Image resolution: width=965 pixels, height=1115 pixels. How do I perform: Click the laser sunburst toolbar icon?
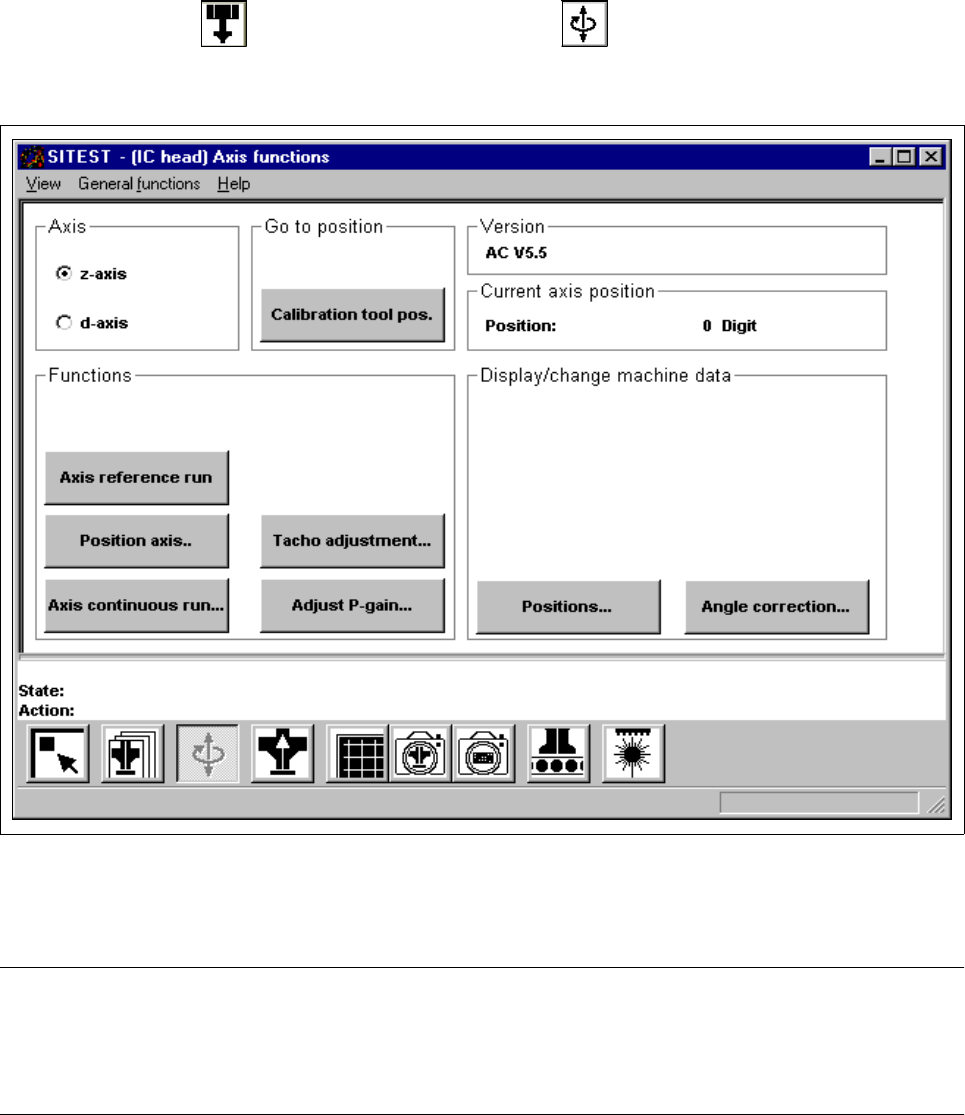click(633, 754)
